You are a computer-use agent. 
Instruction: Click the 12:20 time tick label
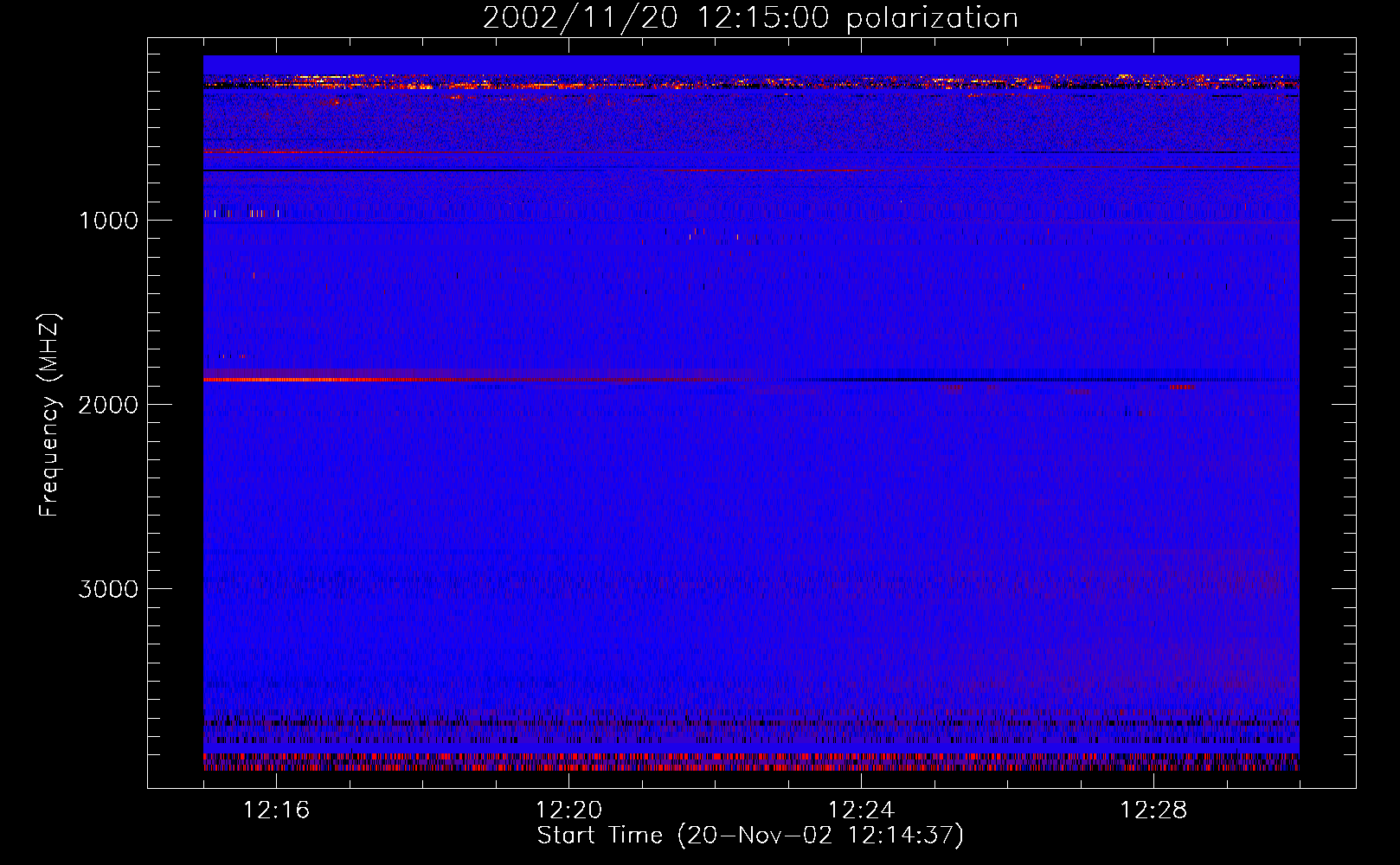pos(568,810)
